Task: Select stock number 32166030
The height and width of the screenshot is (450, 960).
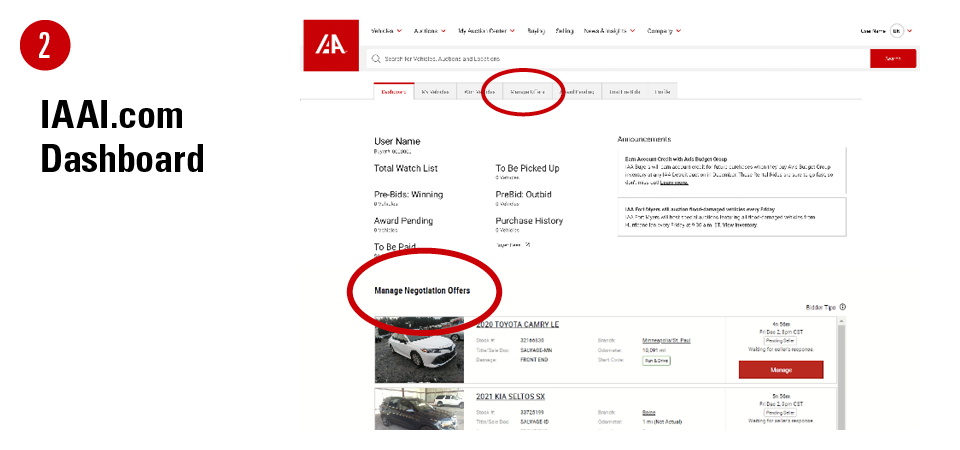Action: pyautogui.click(x=531, y=340)
